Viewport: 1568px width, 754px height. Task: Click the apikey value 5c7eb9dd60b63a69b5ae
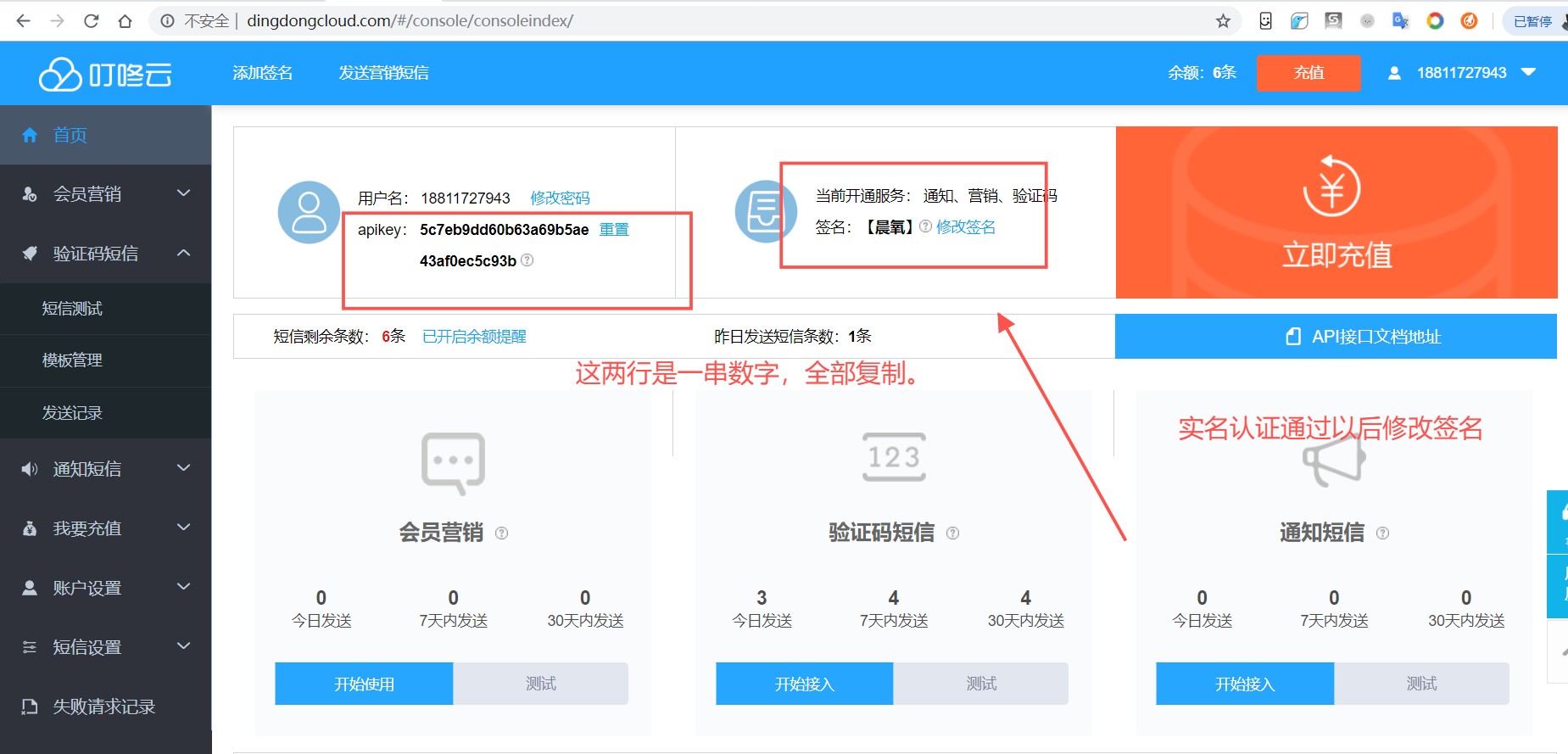(504, 230)
